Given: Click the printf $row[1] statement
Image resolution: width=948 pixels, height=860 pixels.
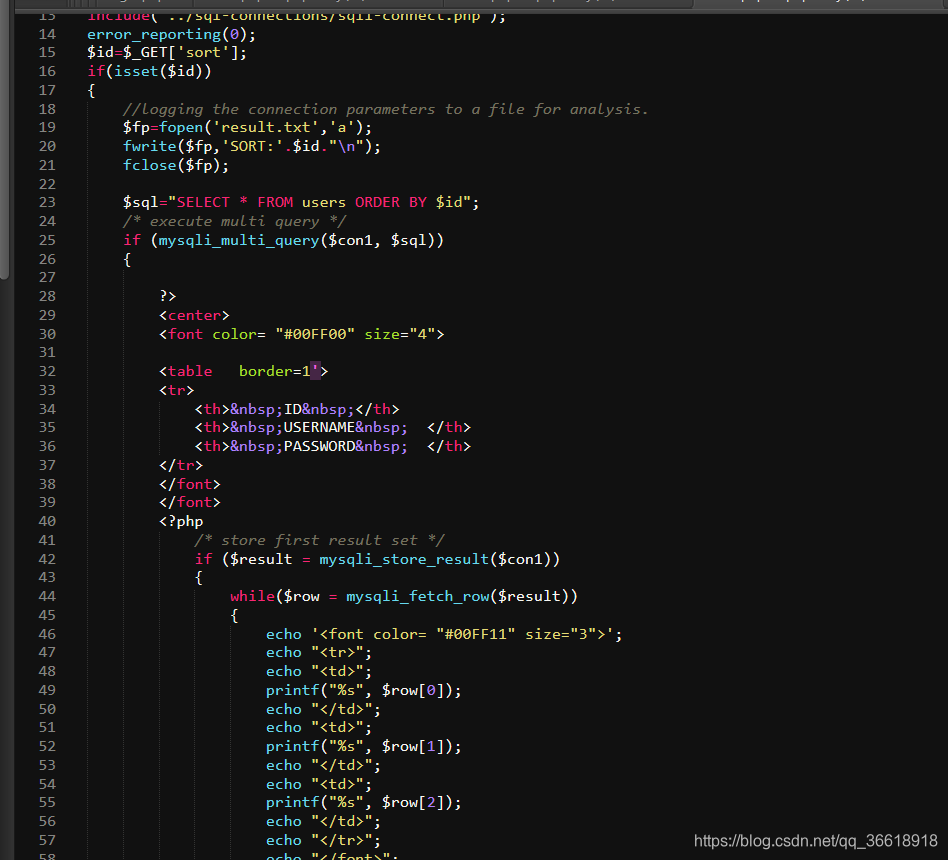Looking at the screenshot, I should point(363,747).
